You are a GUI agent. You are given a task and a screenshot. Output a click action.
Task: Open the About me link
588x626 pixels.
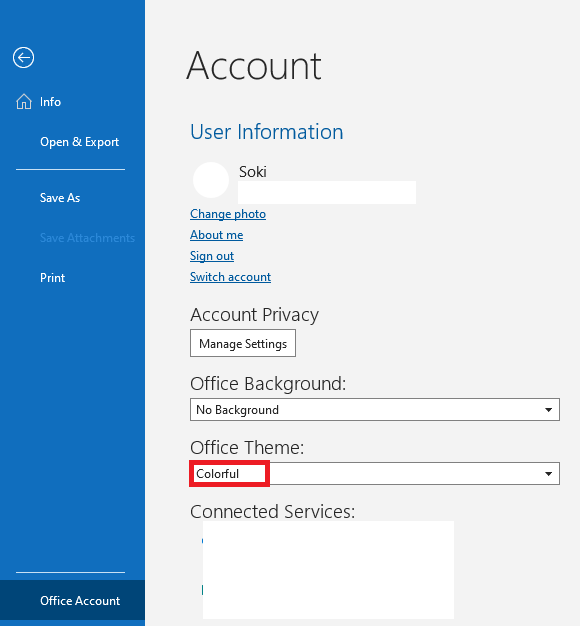(x=216, y=235)
